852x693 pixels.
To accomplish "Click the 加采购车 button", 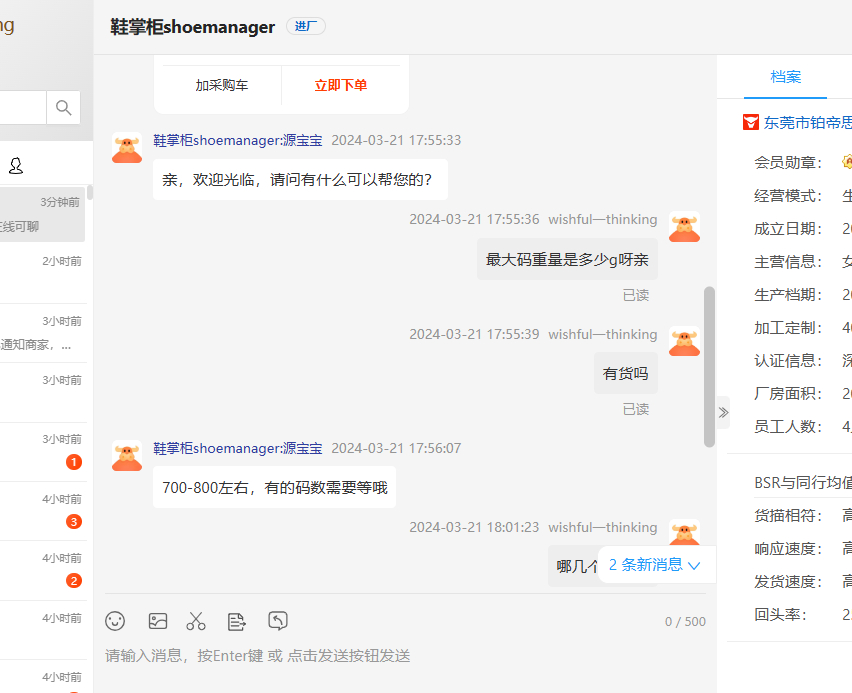I will [x=222, y=85].
